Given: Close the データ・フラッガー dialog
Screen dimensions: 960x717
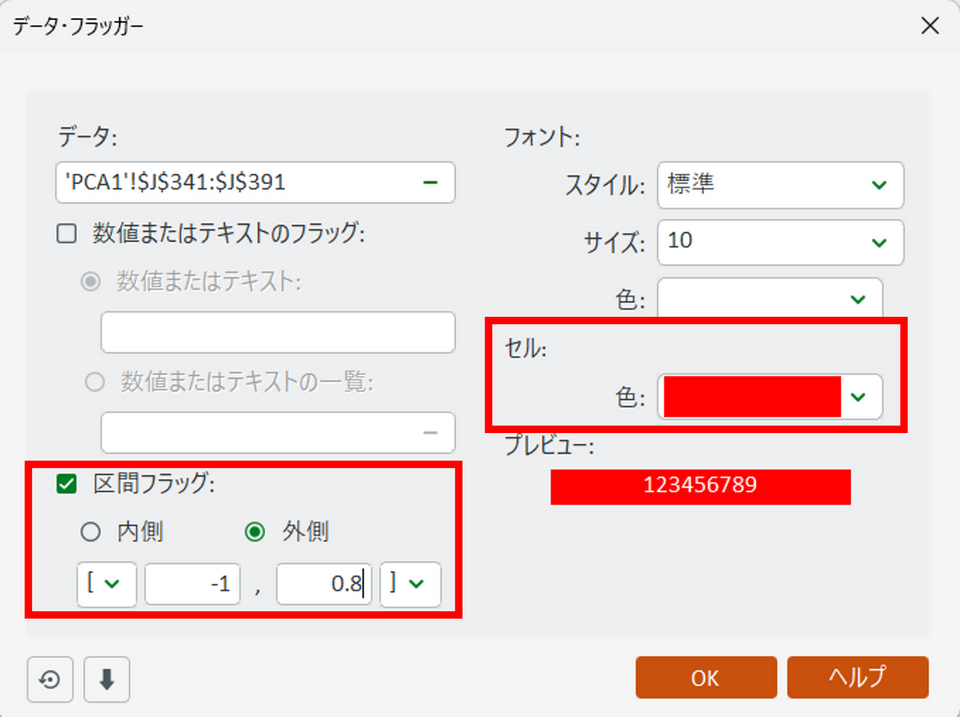Looking at the screenshot, I should [929, 26].
